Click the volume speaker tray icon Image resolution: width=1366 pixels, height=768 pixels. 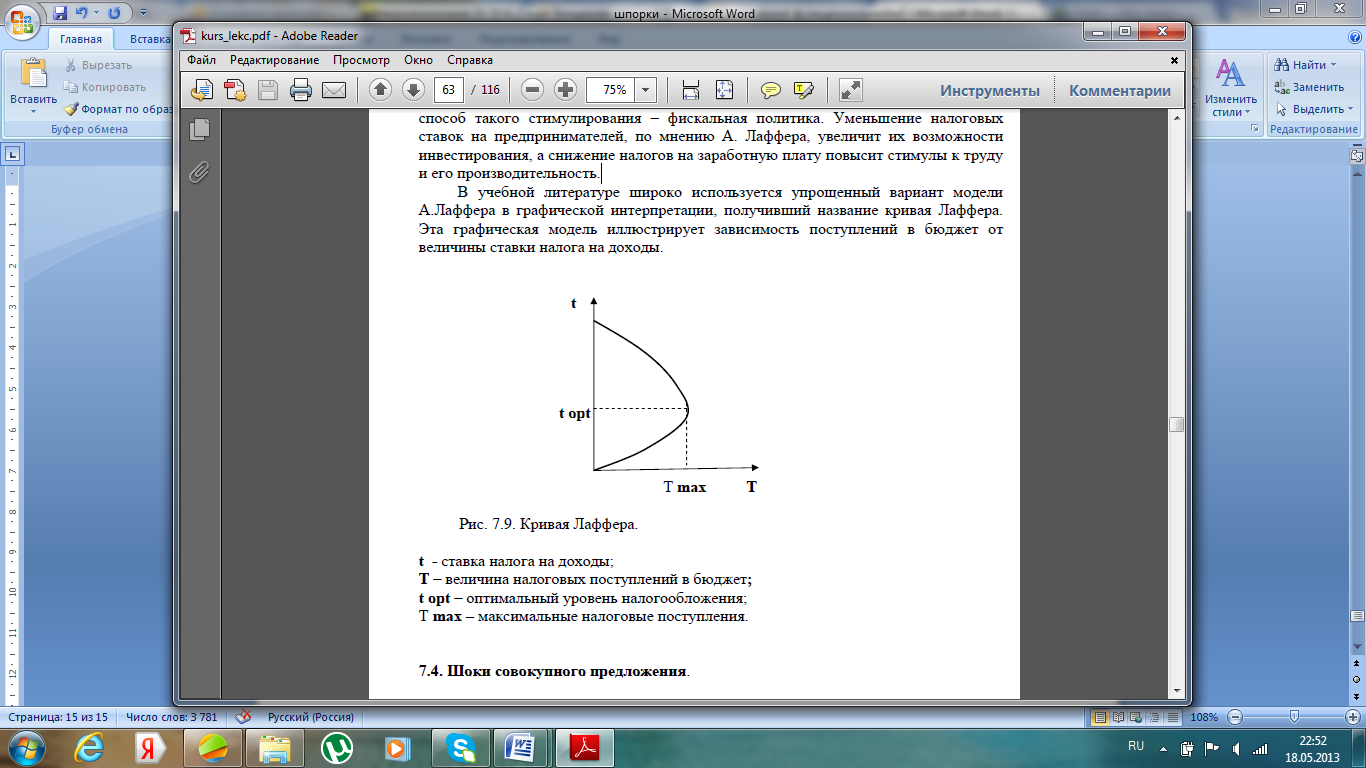pyautogui.click(x=1235, y=747)
